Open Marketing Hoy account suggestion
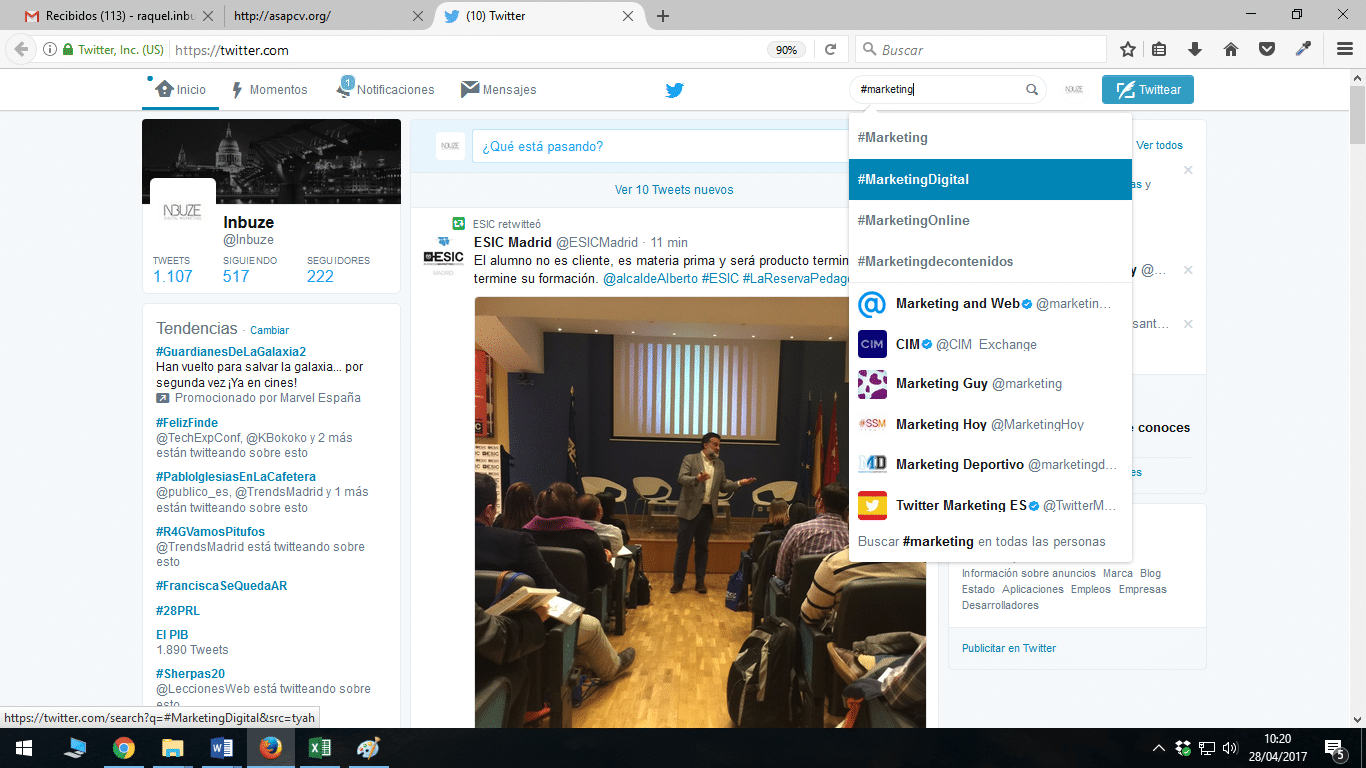The image size is (1366, 768). tap(990, 425)
